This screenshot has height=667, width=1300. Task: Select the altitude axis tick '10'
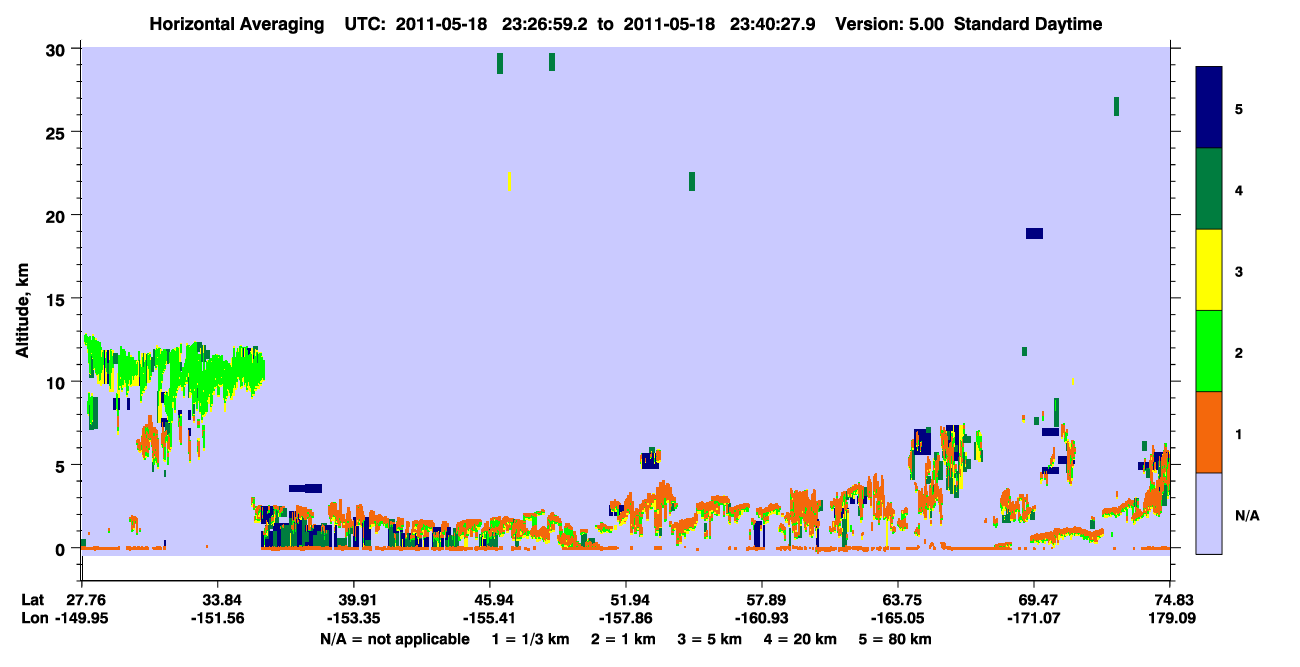(57, 382)
